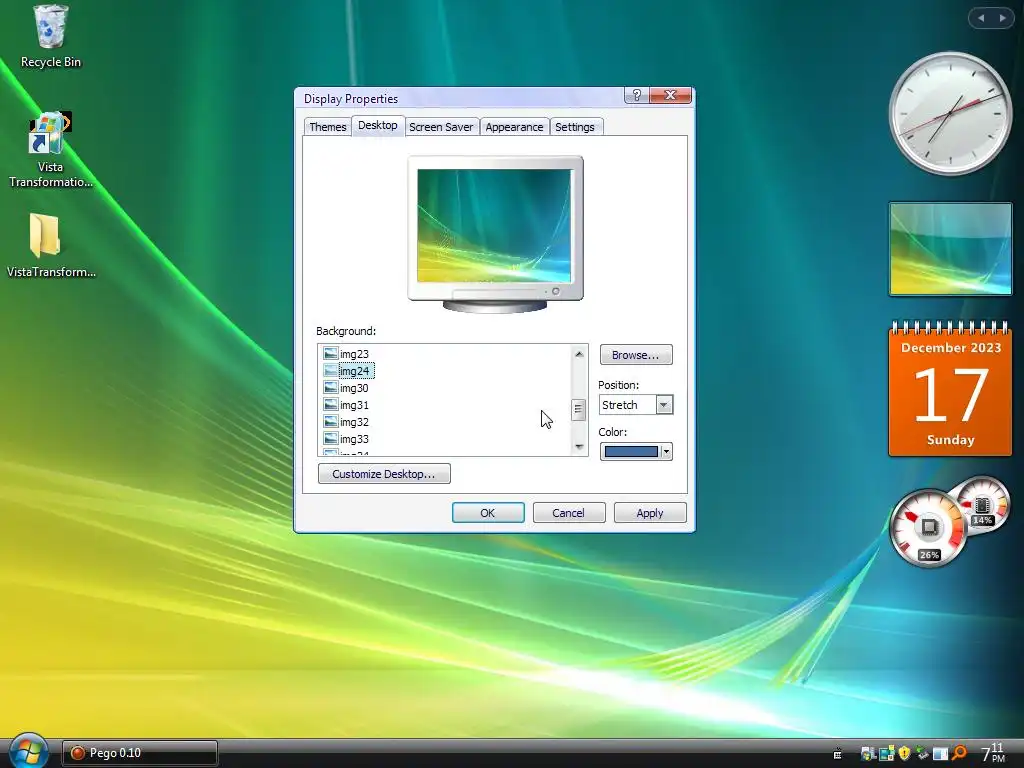Click the image icon beside img30

(x=330, y=388)
